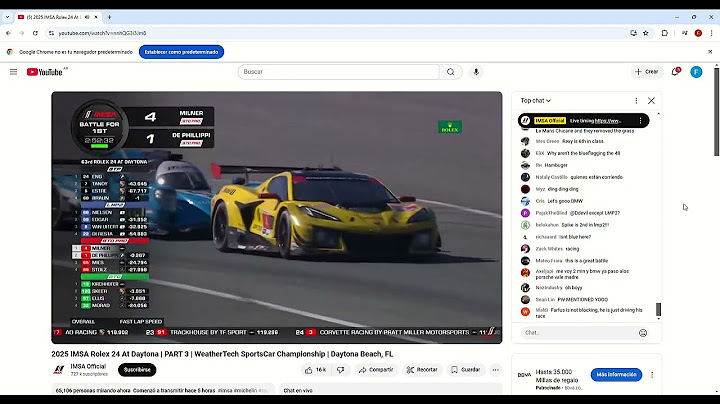Open the tab search dropdown arrow
Screen dimensions: 720x404
pos(7,17)
